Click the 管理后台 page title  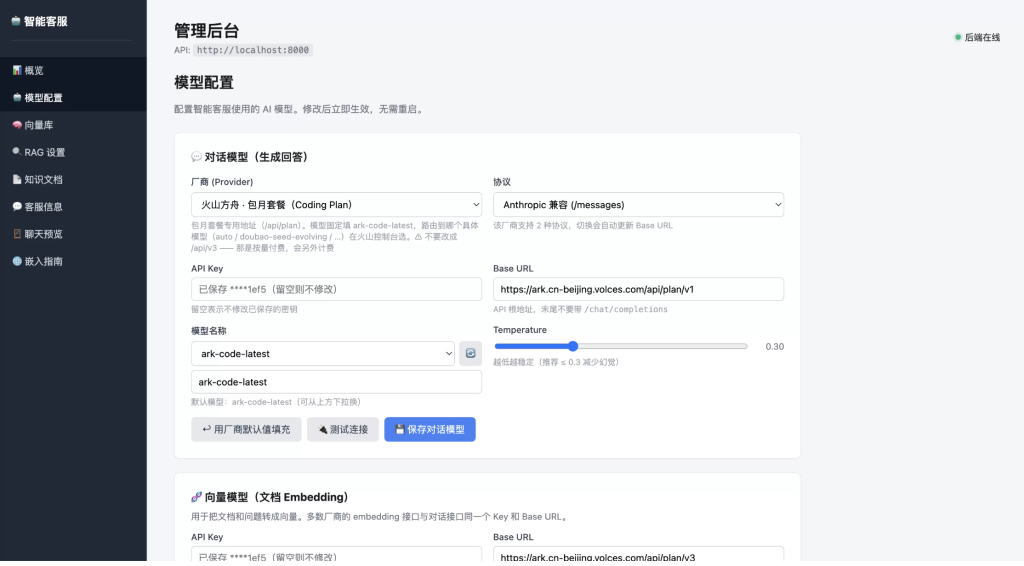tap(206, 30)
